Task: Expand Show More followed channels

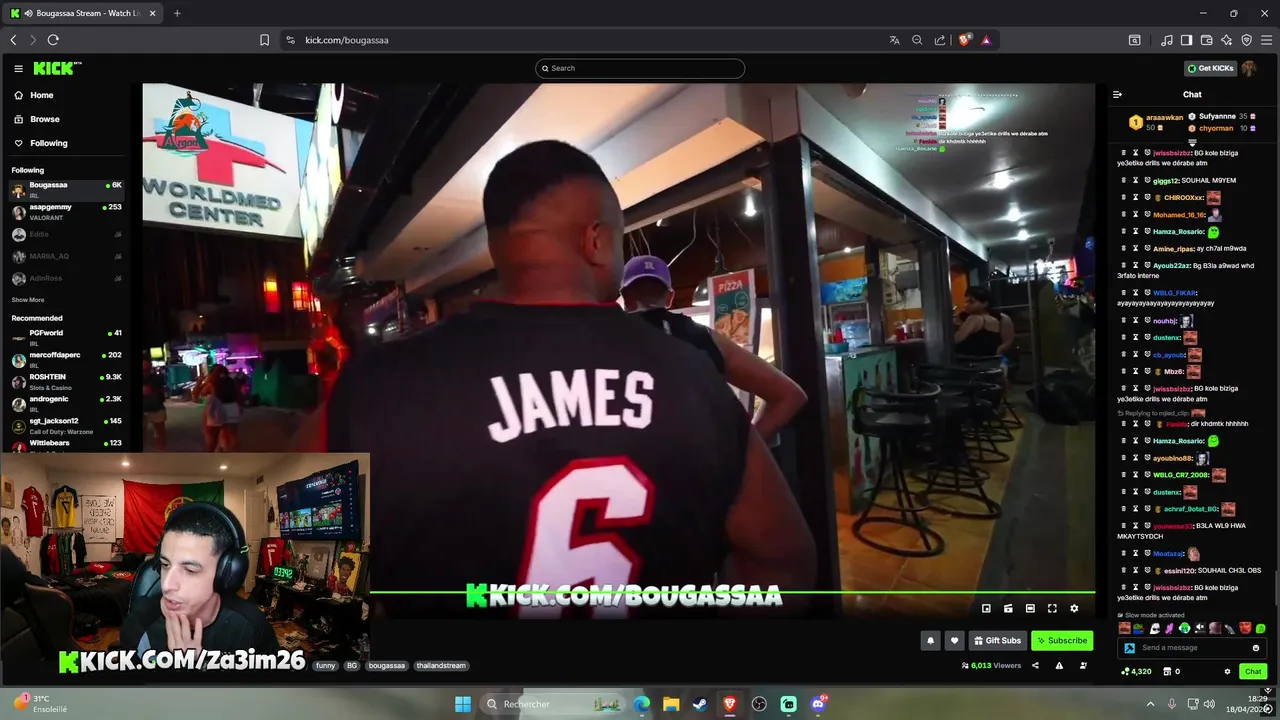Action: click(x=28, y=300)
